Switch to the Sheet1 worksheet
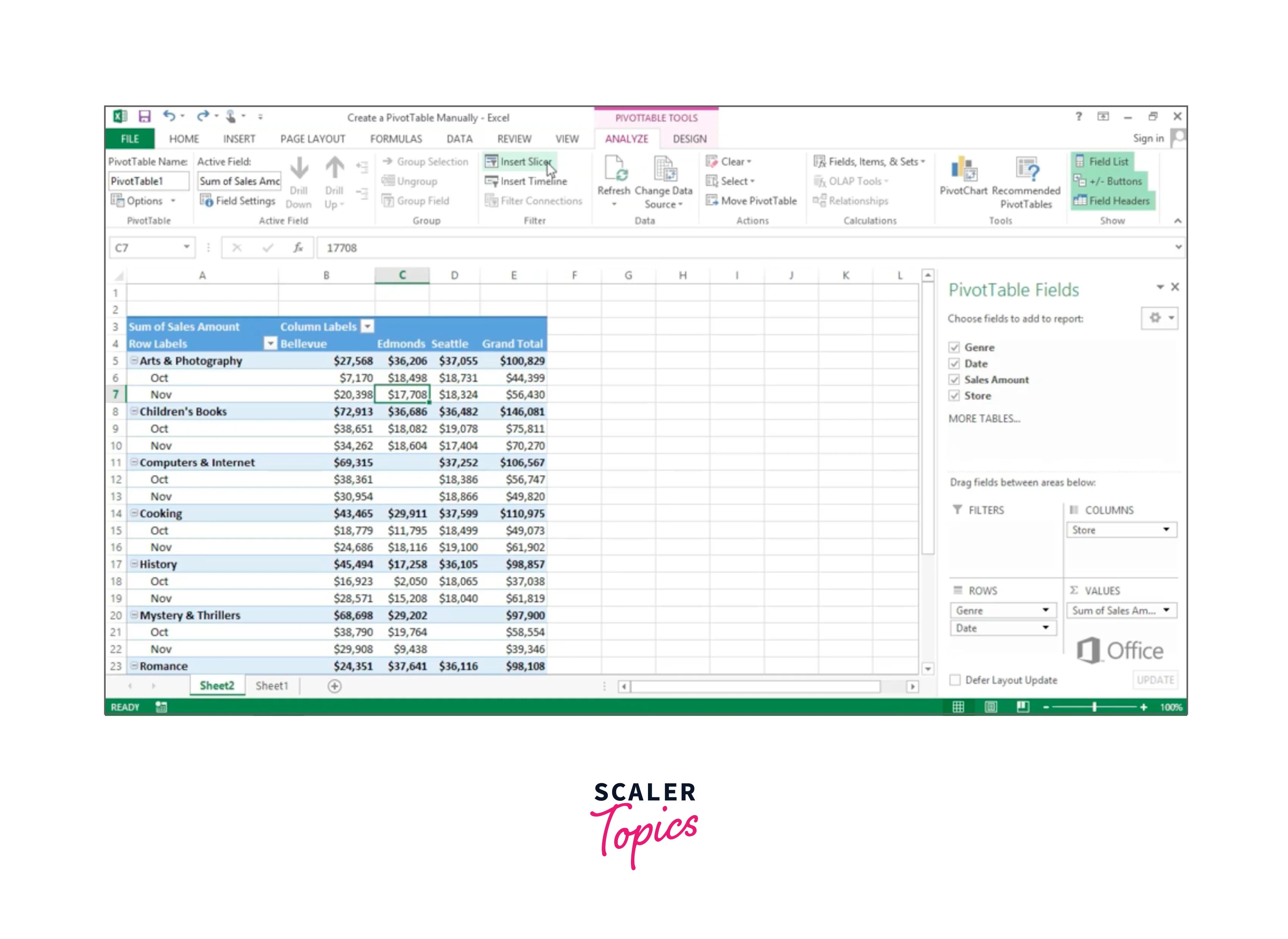Viewport: 1288px width, 939px height. click(272, 686)
